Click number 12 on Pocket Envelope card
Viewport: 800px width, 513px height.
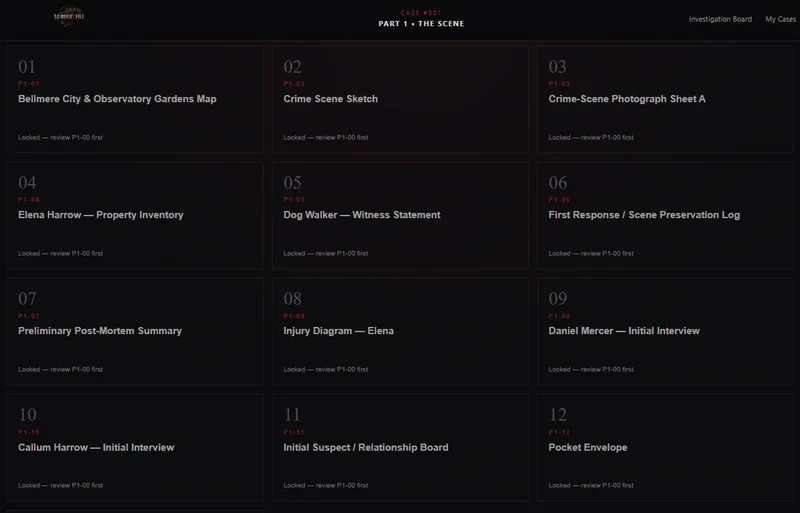[558, 414]
